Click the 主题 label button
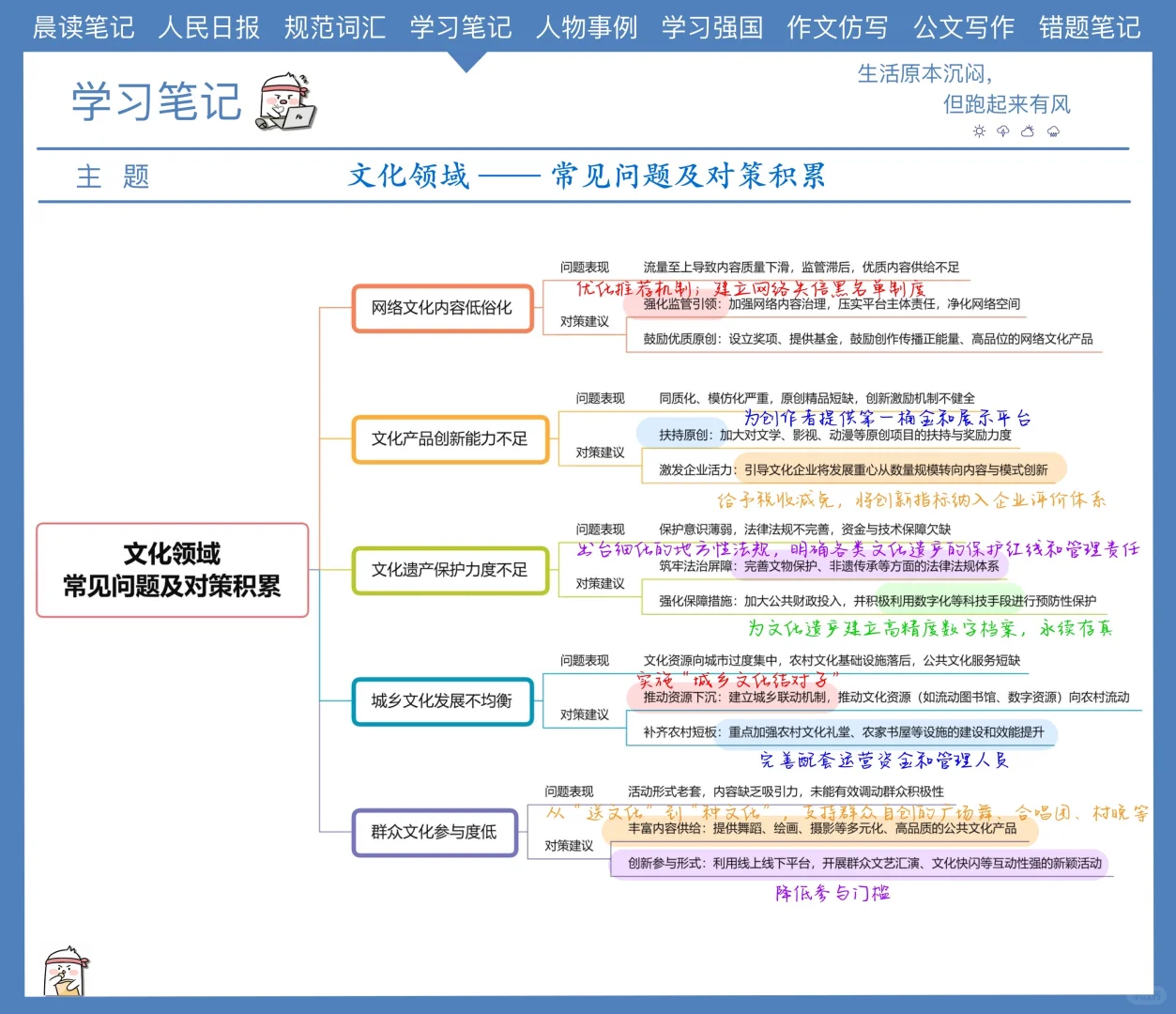Viewport: 1176px width, 1014px height. [x=113, y=176]
